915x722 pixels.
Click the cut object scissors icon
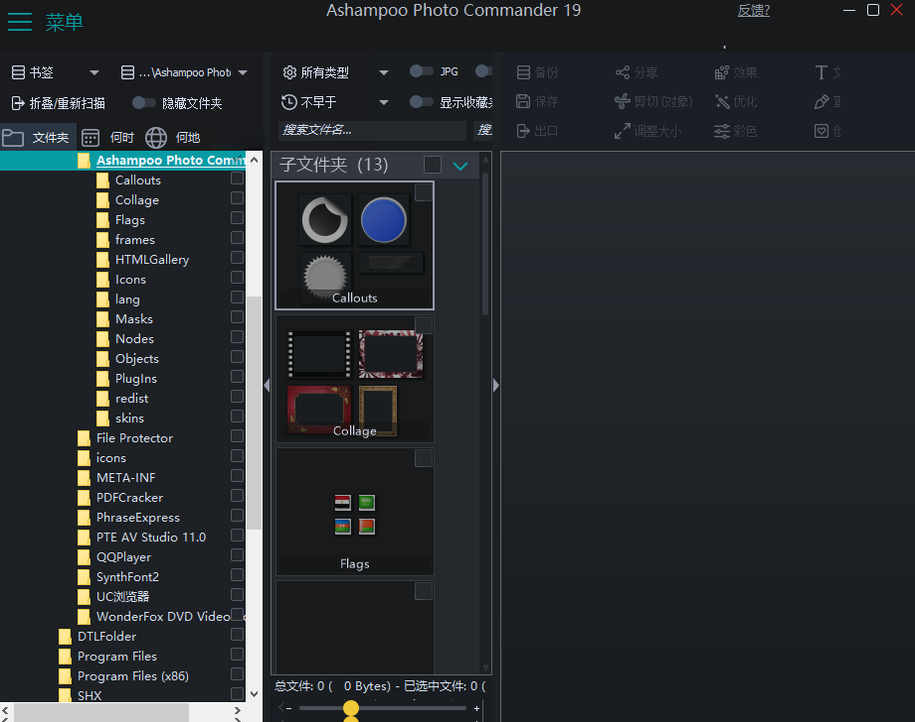623,102
